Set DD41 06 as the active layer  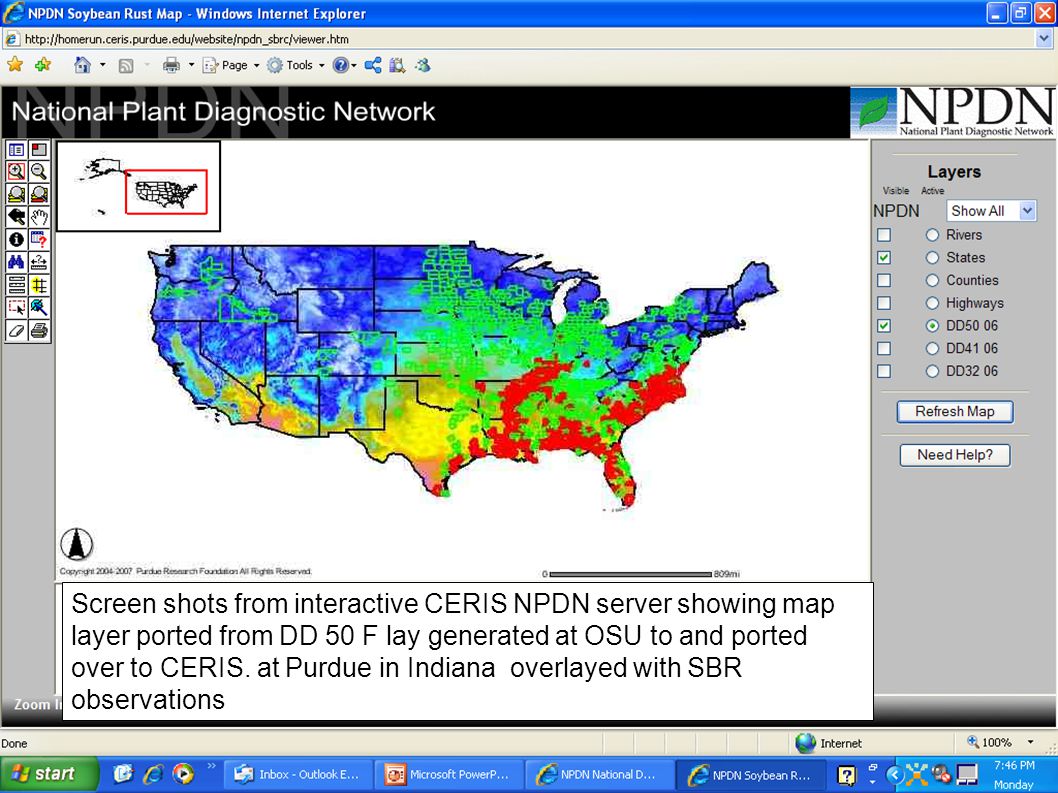[x=932, y=348]
